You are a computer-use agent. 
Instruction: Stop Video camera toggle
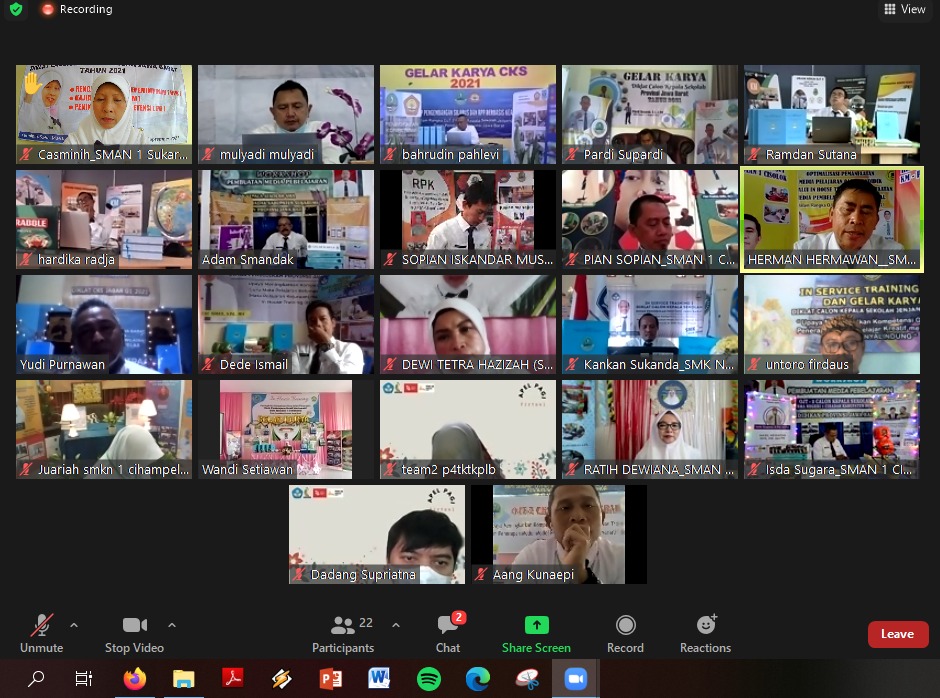pyautogui.click(x=134, y=633)
